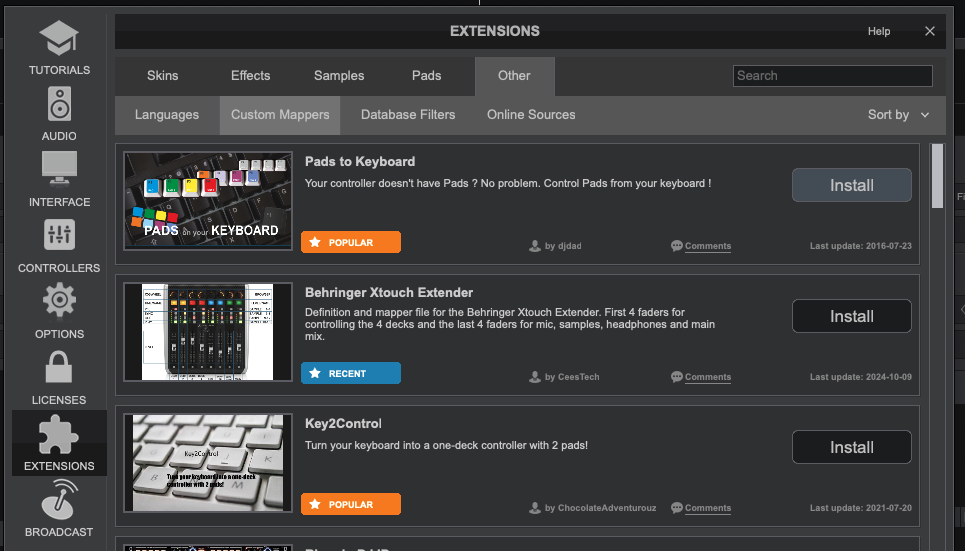Open the Database Filters sub-tab
965x551 pixels.
tap(408, 115)
